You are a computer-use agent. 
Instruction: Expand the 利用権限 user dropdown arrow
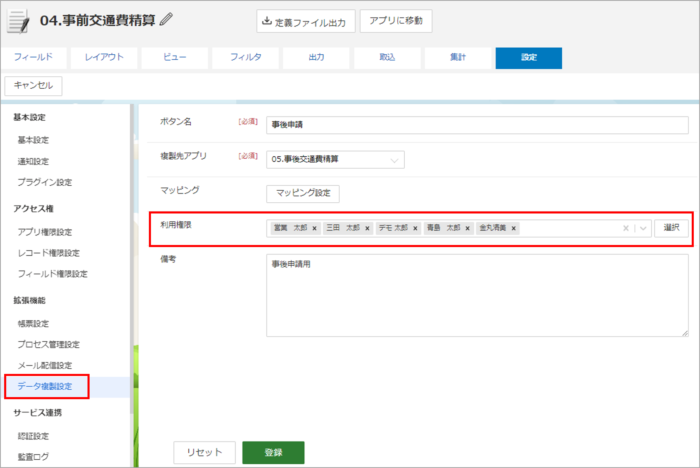(x=643, y=228)
